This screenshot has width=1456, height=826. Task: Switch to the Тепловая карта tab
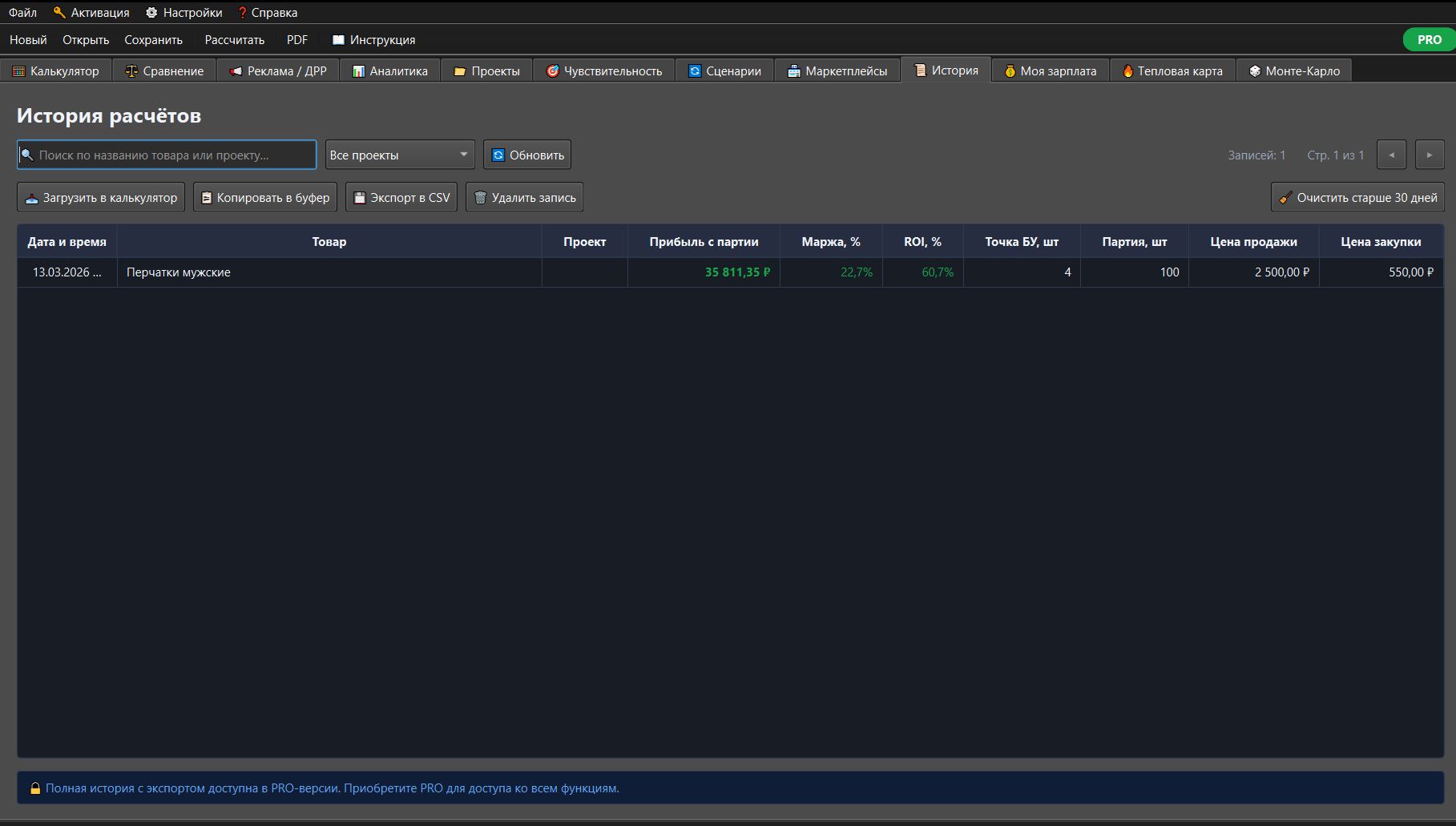[x=1172, y=71]
